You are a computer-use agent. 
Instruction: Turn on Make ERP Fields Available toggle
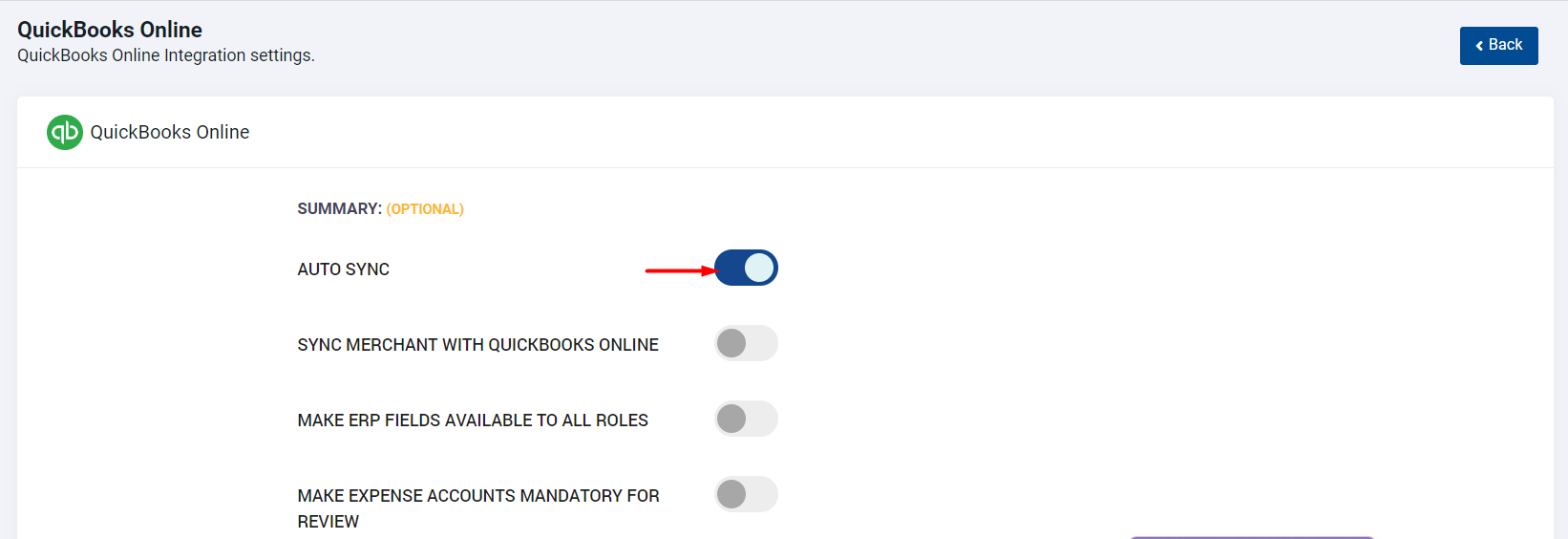(746, 419)
